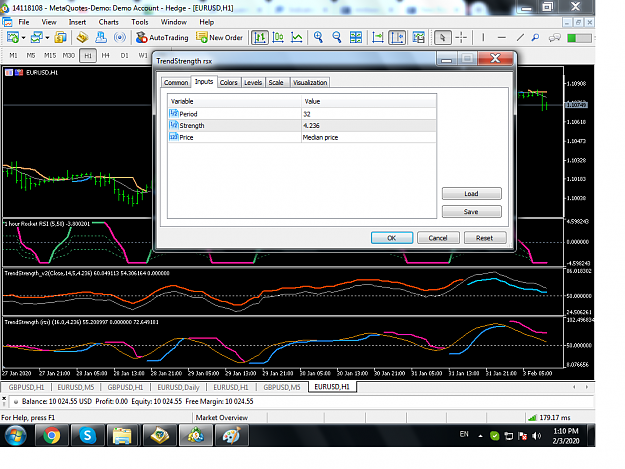
Task: Edit the Strength value 4.236
Action: [369, 126]
